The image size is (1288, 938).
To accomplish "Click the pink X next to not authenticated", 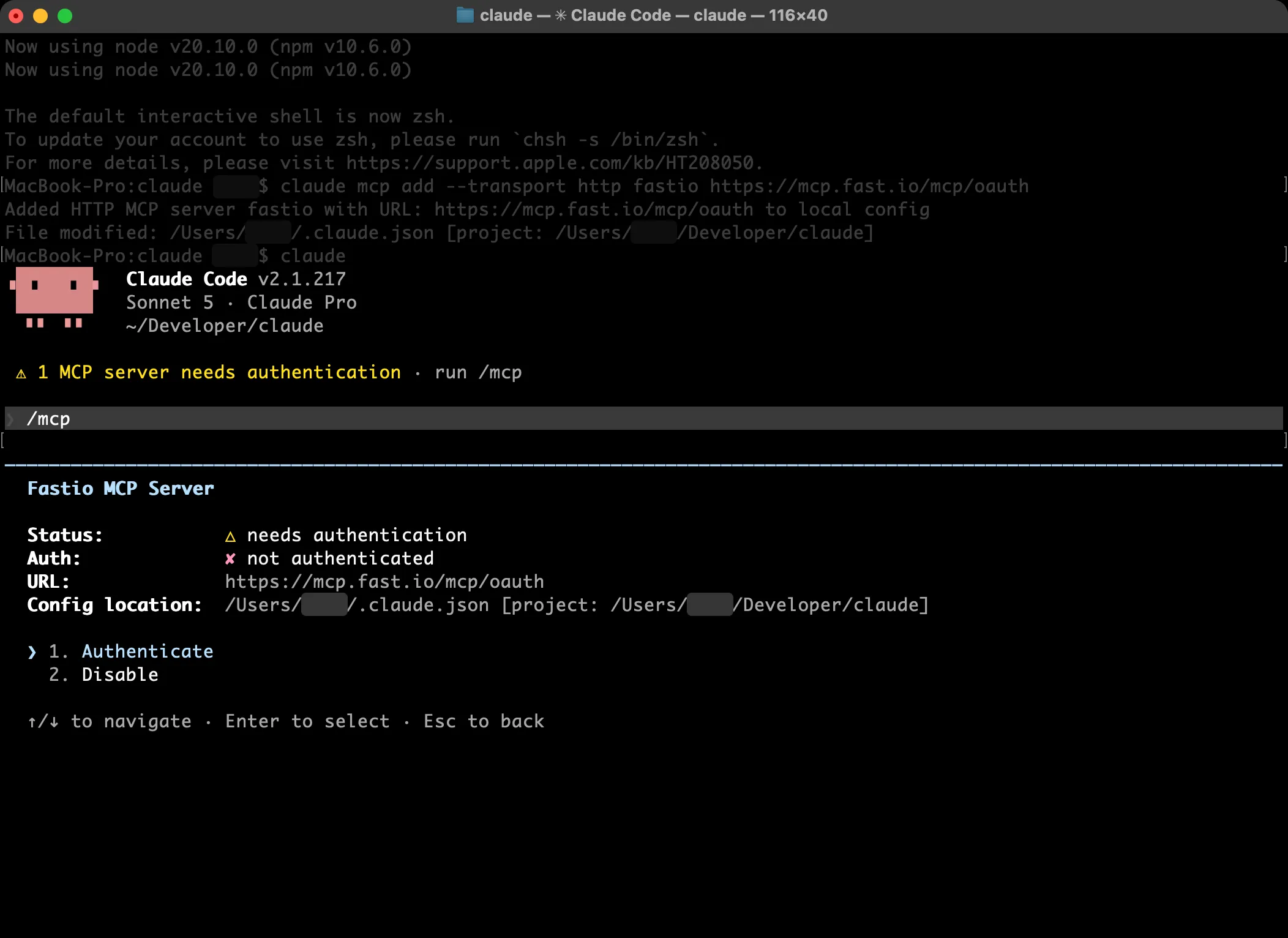I will coord(230,558).
